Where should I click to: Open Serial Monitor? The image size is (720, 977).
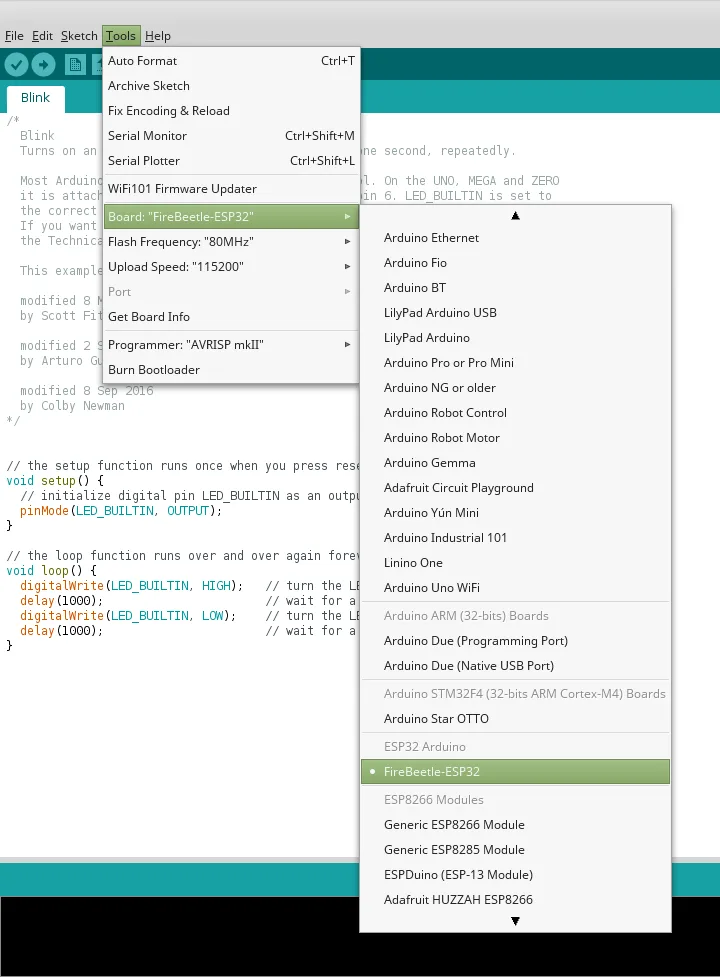pos(231,136)
